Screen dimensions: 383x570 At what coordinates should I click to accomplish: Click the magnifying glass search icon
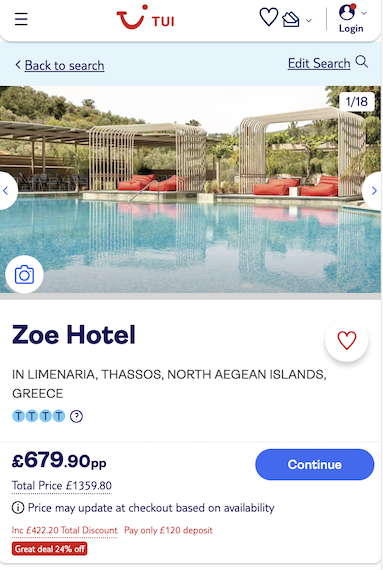tap(362, 62)
